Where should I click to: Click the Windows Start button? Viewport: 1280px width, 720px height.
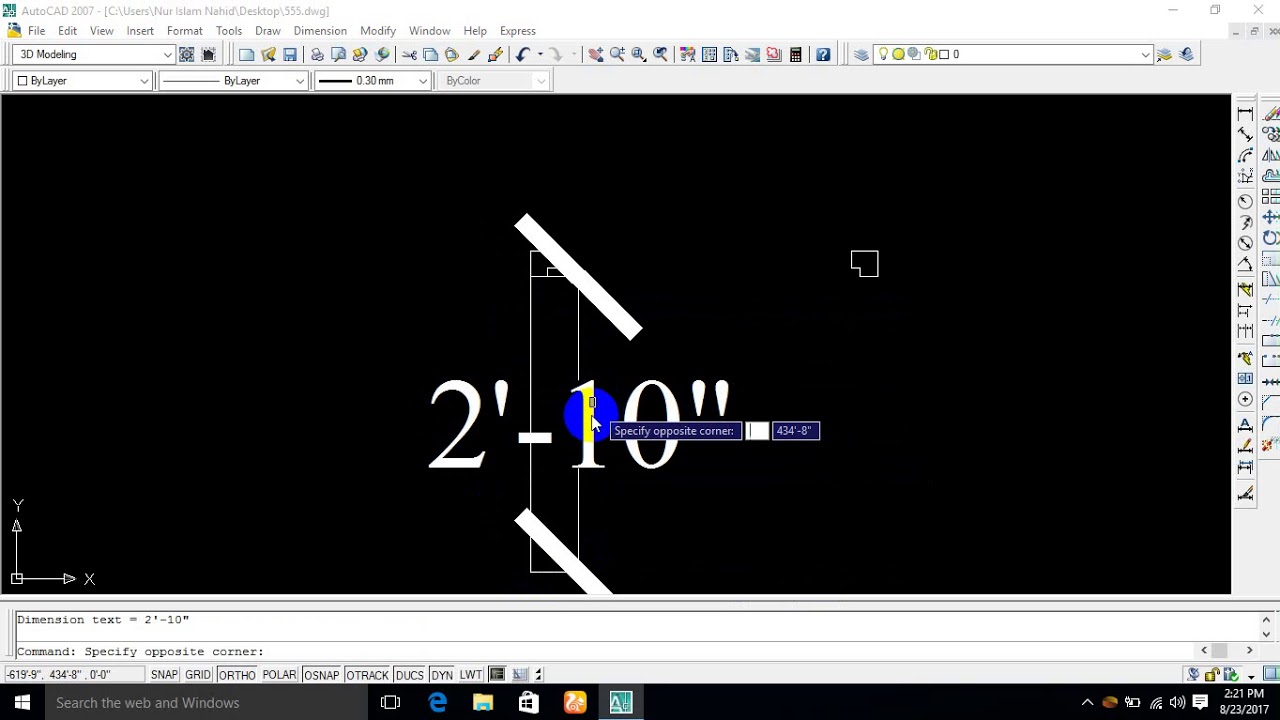click(x=22, y=703)
